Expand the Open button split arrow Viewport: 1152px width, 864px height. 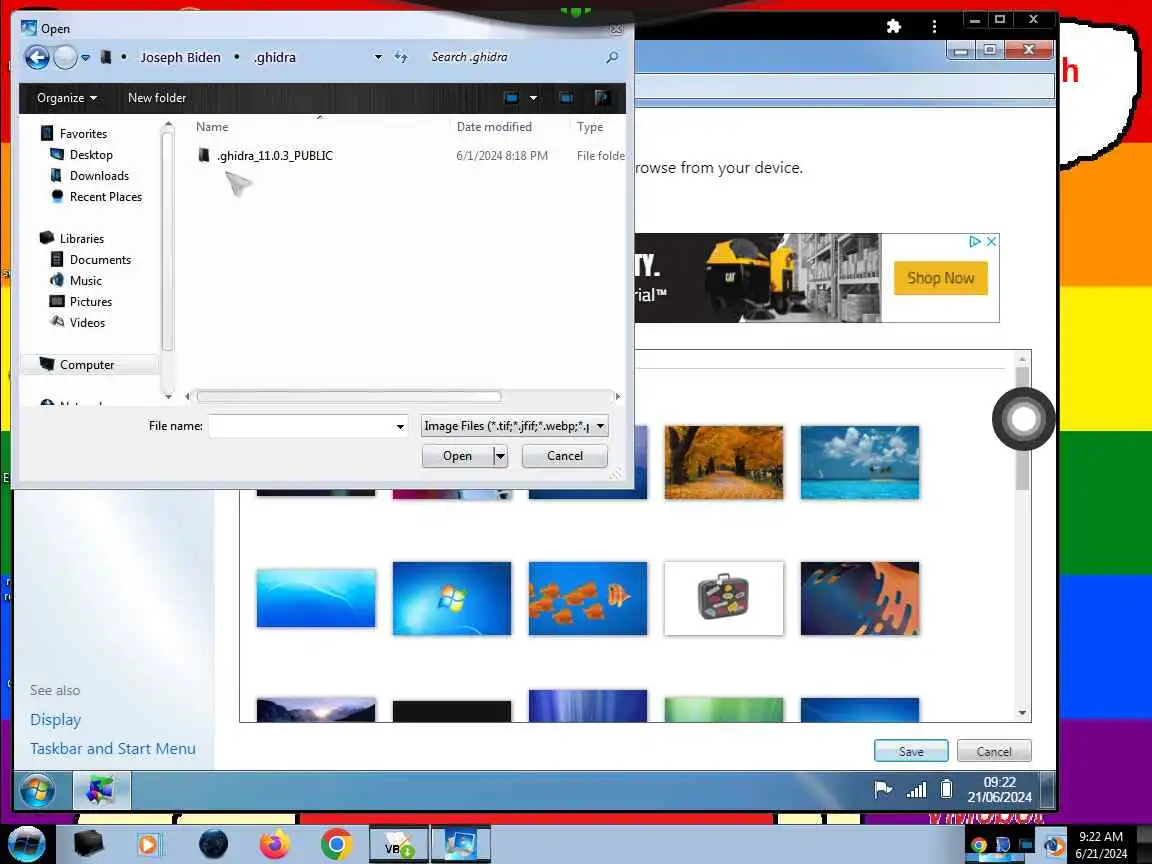coord(500,456)
